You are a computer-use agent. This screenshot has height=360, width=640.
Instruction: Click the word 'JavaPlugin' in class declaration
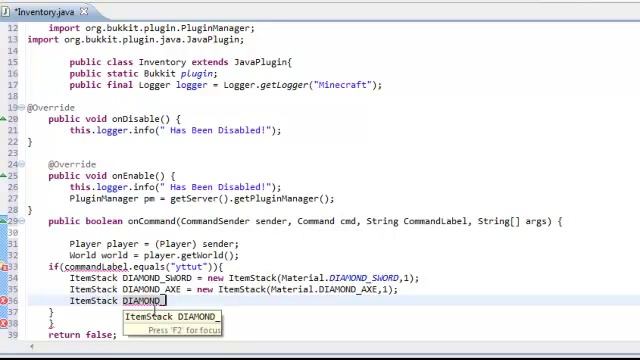261,62
